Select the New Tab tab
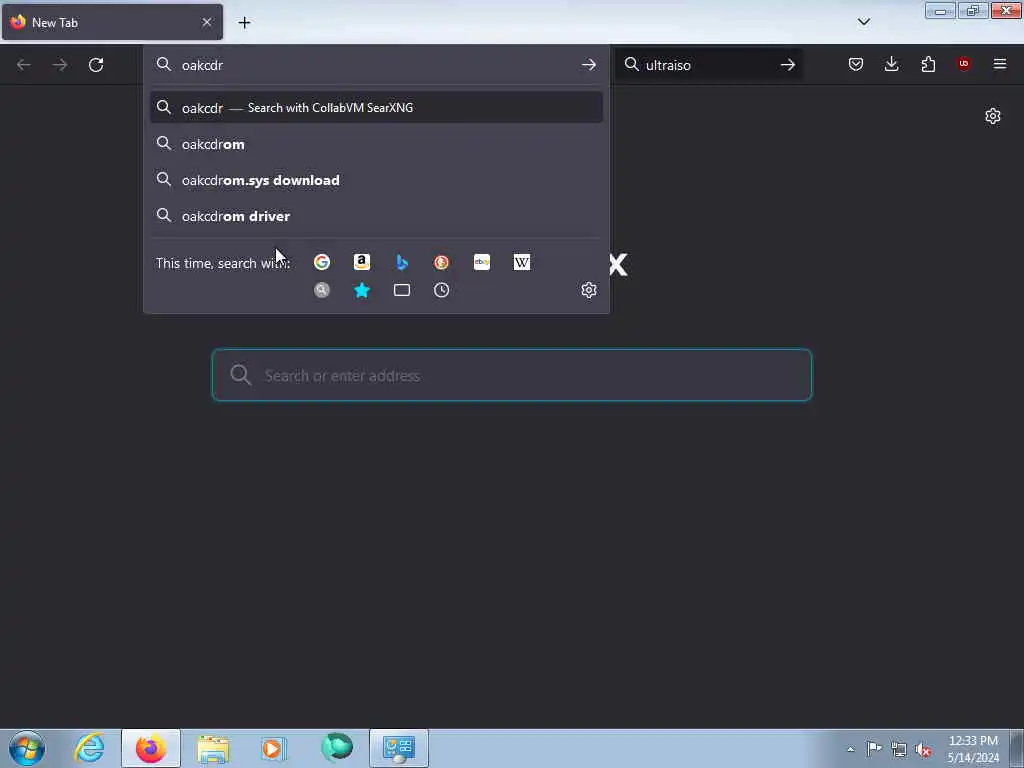The image size is (1024, 768). pyautogui.click(x=112, y=22)
